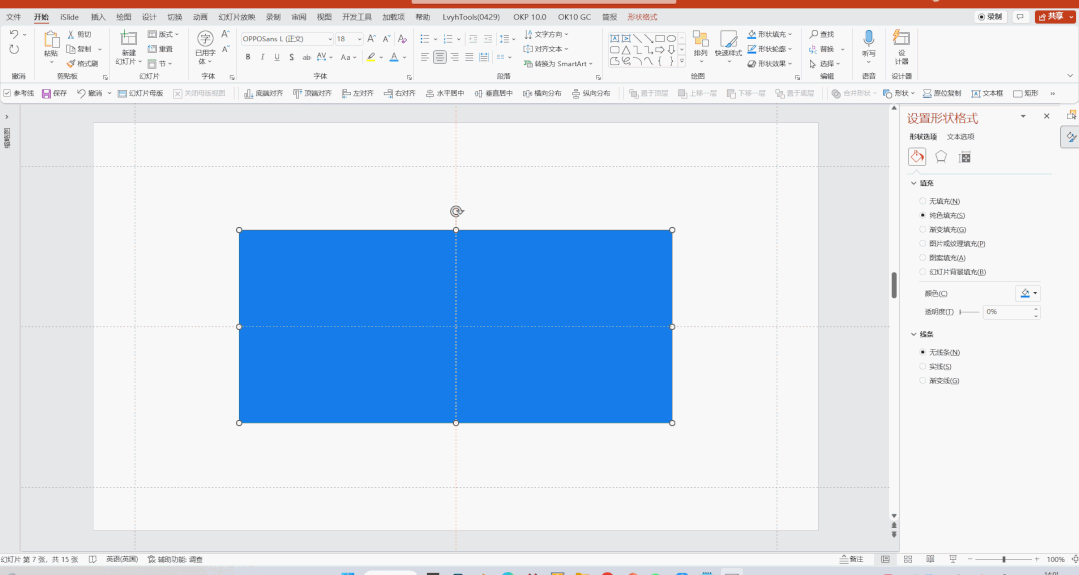The image size is (1079, 575).
Task: Click the center text alignment icon
Action: click(x=440, y=58)
